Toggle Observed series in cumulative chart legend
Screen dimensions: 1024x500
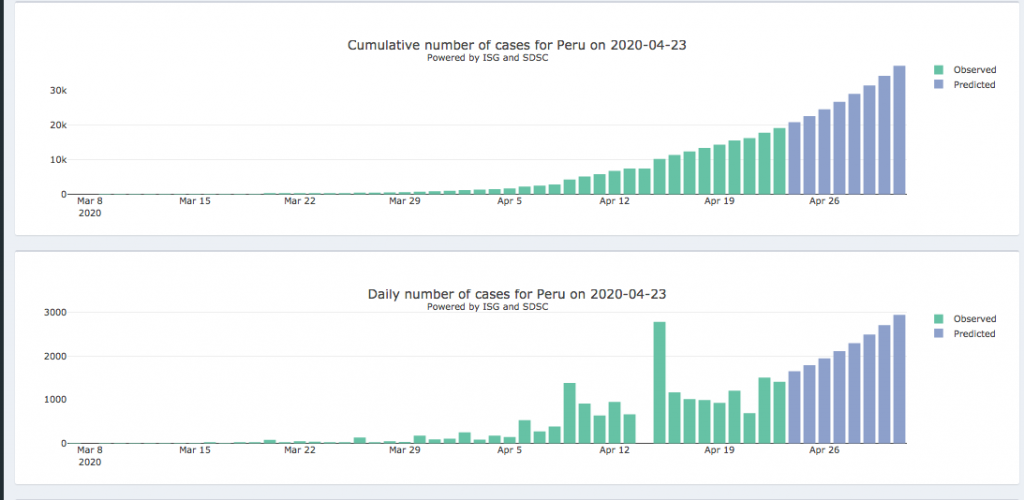click(x=974, y=70)
